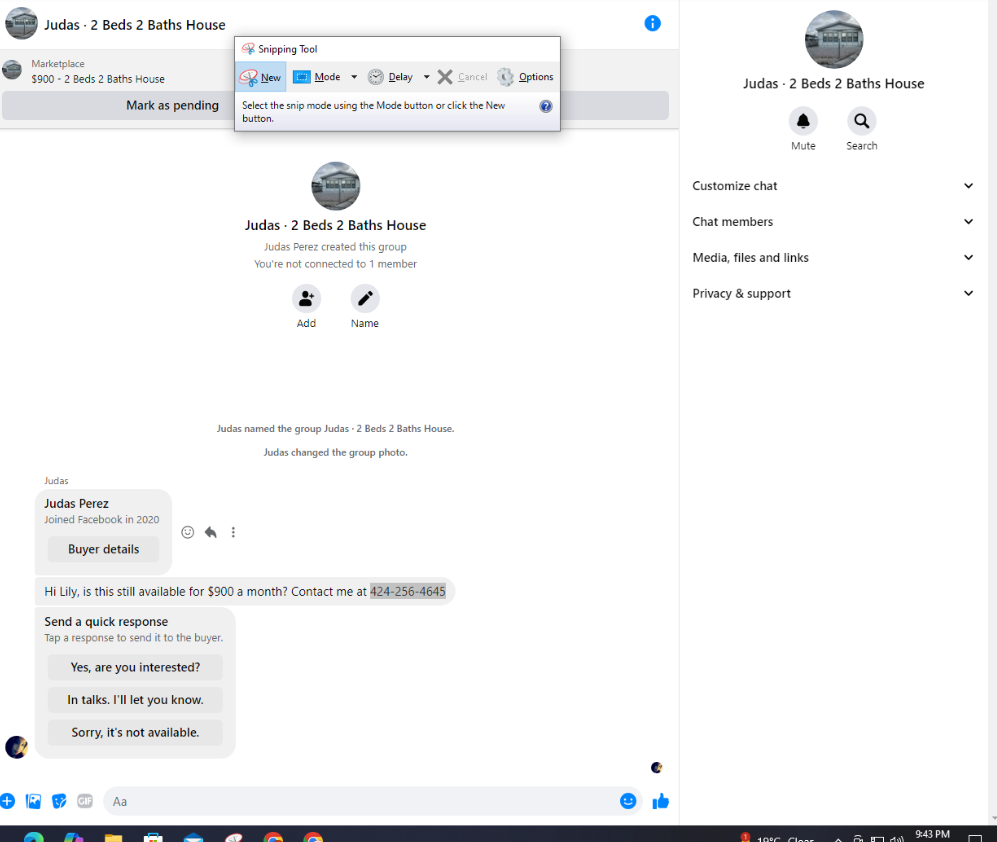Open Buyer details
The image size is (997, 842).
(104, 549)
